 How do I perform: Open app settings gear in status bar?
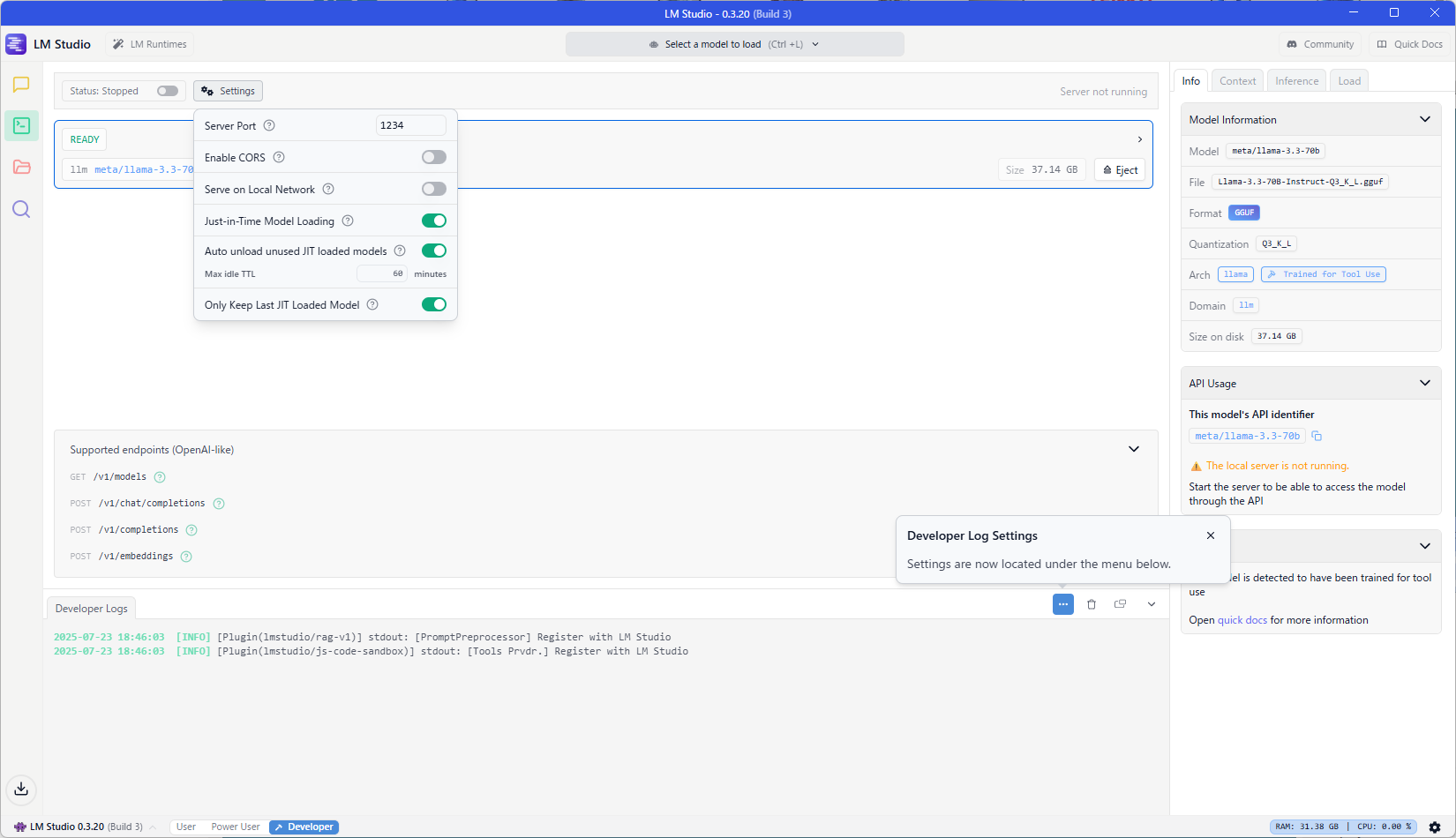click(x=1435, y=827)
